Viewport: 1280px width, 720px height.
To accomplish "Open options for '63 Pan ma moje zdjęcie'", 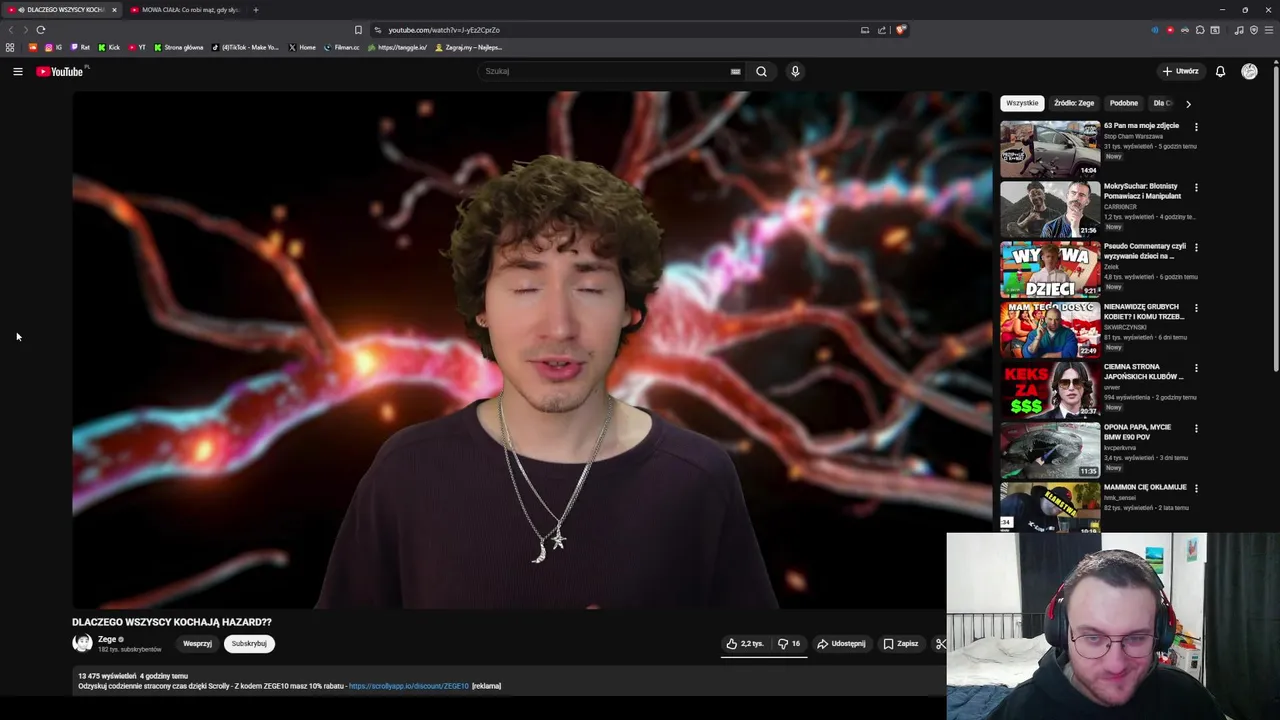I will tap(1196, 127).
